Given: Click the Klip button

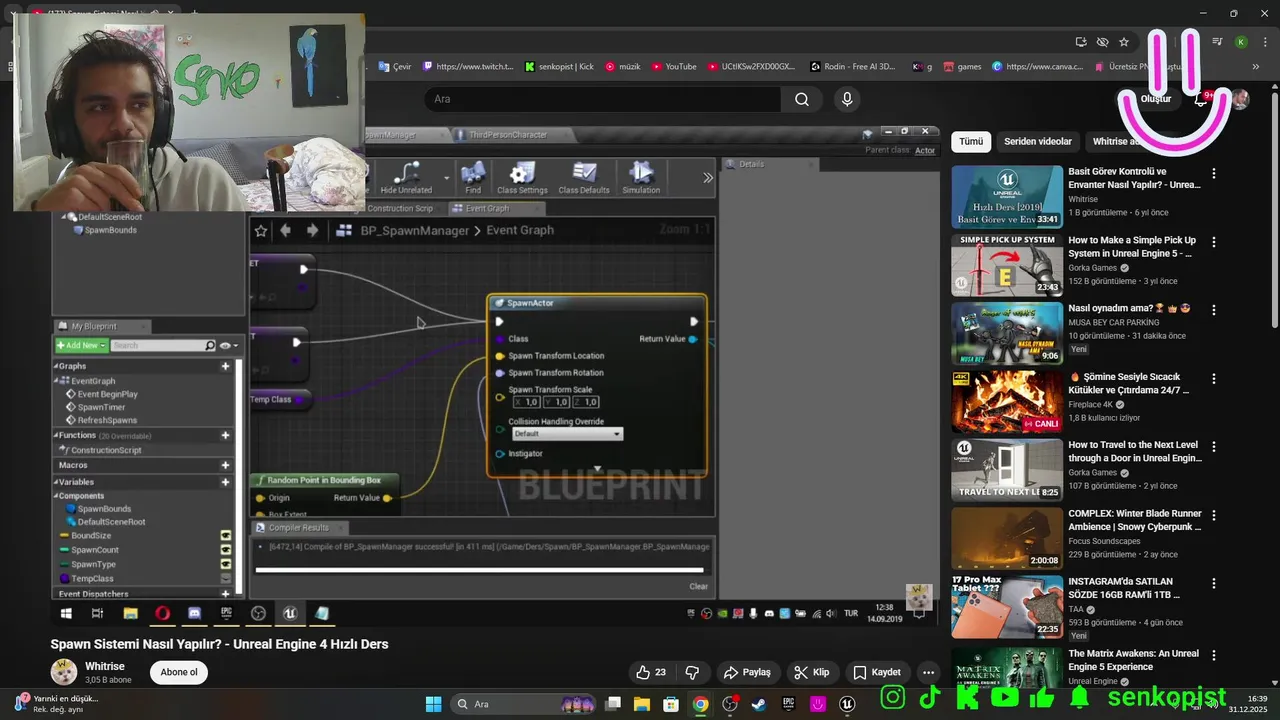Looking at the screenshot, I should tap(811, 672).
